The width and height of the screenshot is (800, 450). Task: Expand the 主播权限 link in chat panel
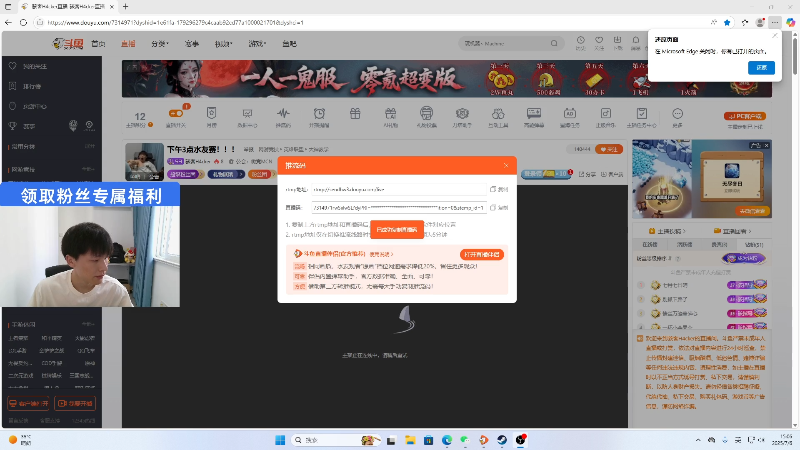(x=667, y=231)
